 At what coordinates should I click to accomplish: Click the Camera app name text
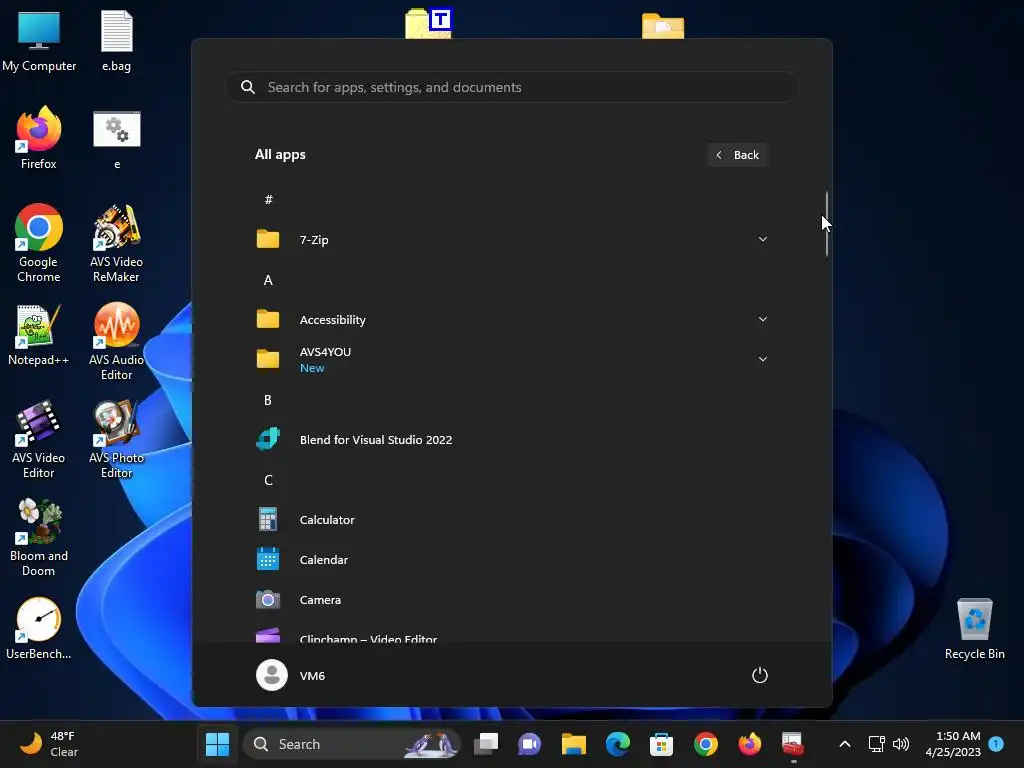pyautogui.click(x=320, y=600)
